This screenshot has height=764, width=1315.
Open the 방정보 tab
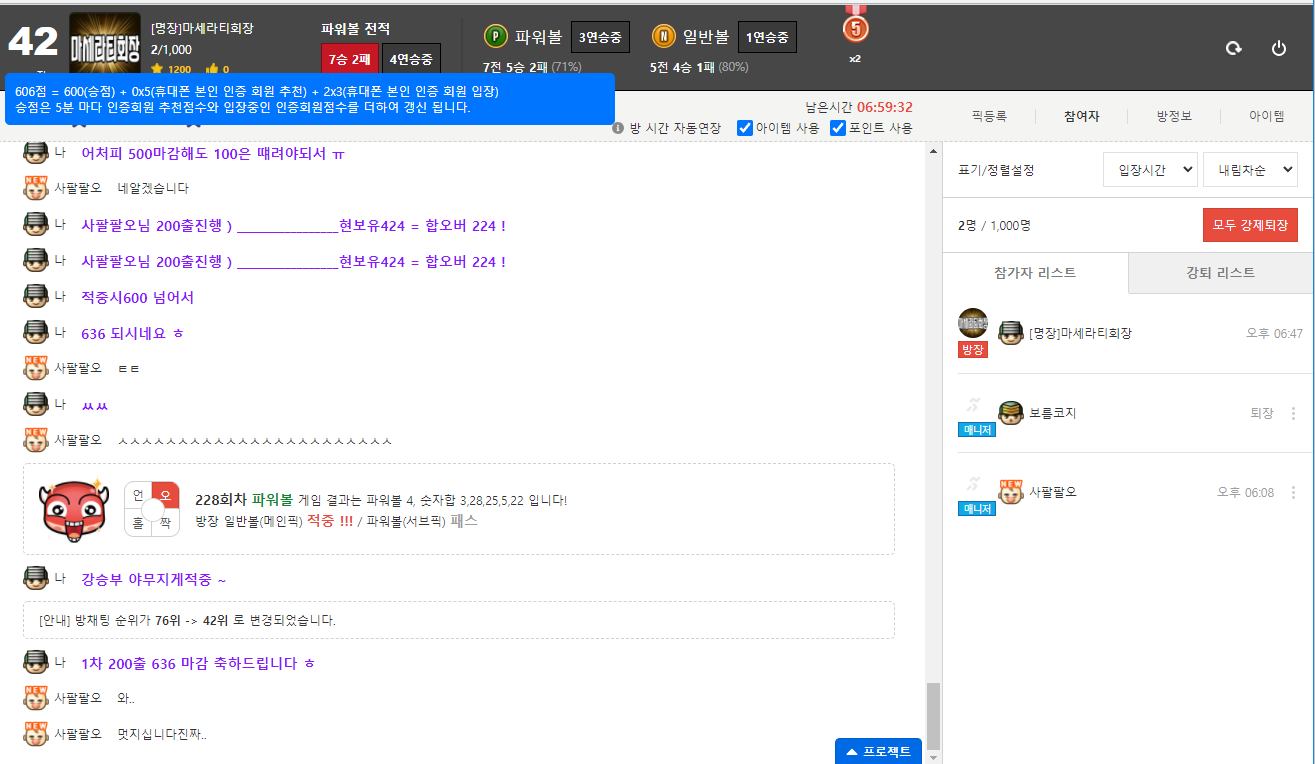coord(1174,116)
